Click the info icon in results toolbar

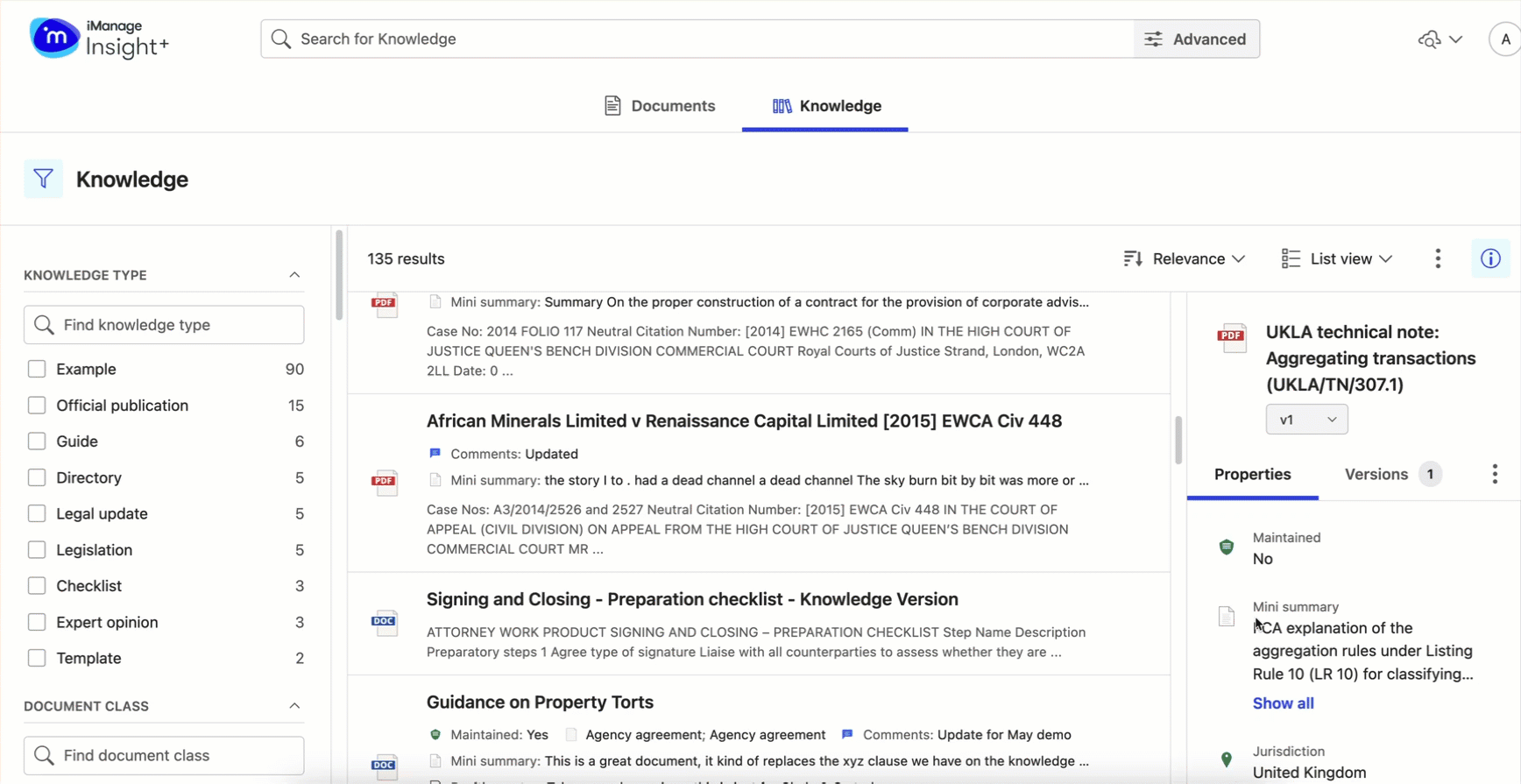click(x=1489, y=258)
